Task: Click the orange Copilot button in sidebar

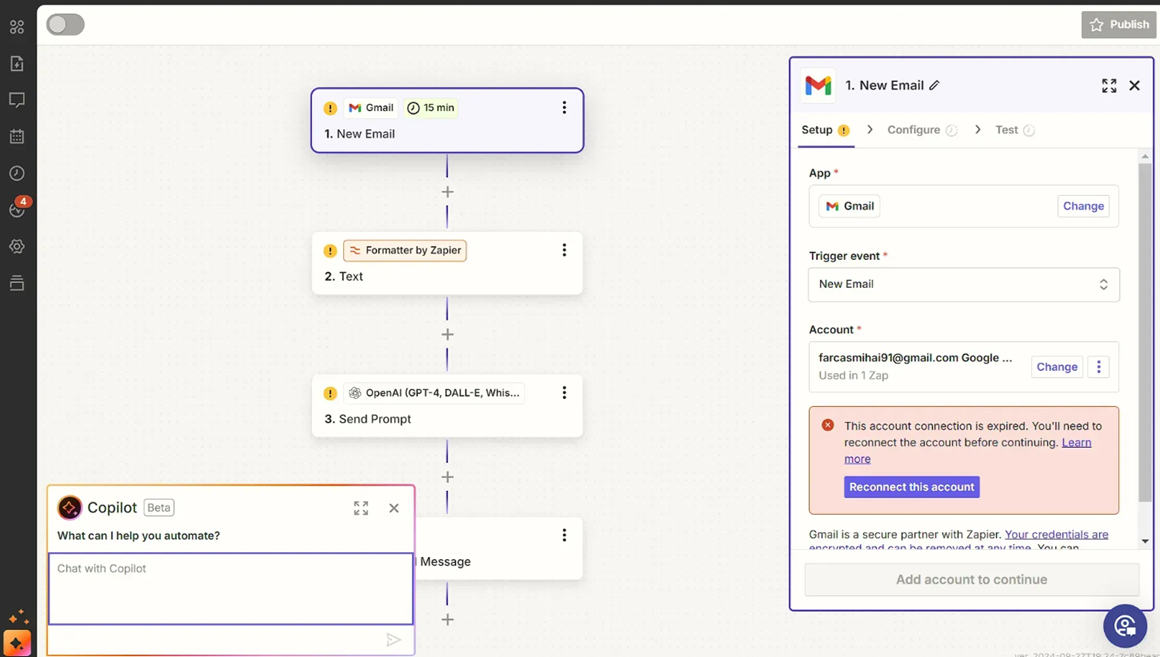Action: coord(17,643)
